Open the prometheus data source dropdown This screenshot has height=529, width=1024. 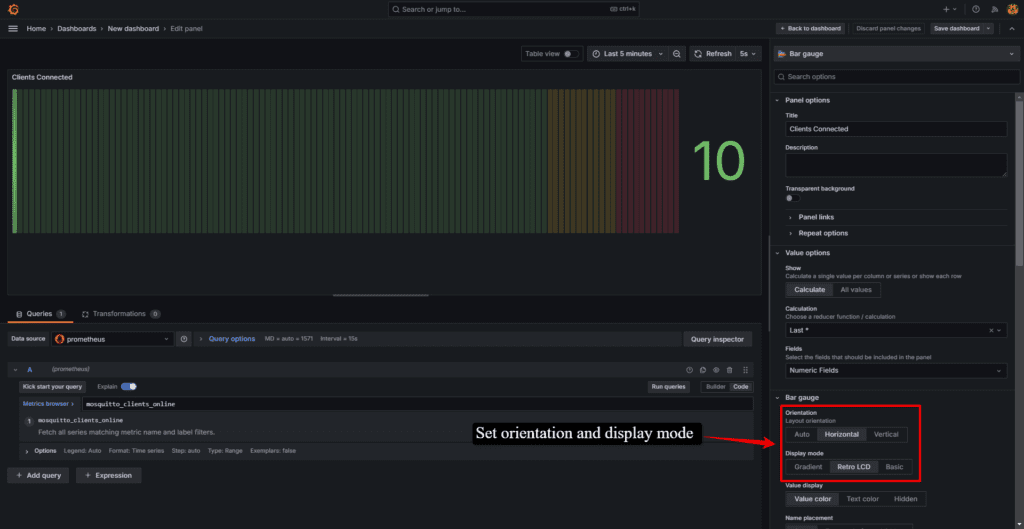point(112,339)
